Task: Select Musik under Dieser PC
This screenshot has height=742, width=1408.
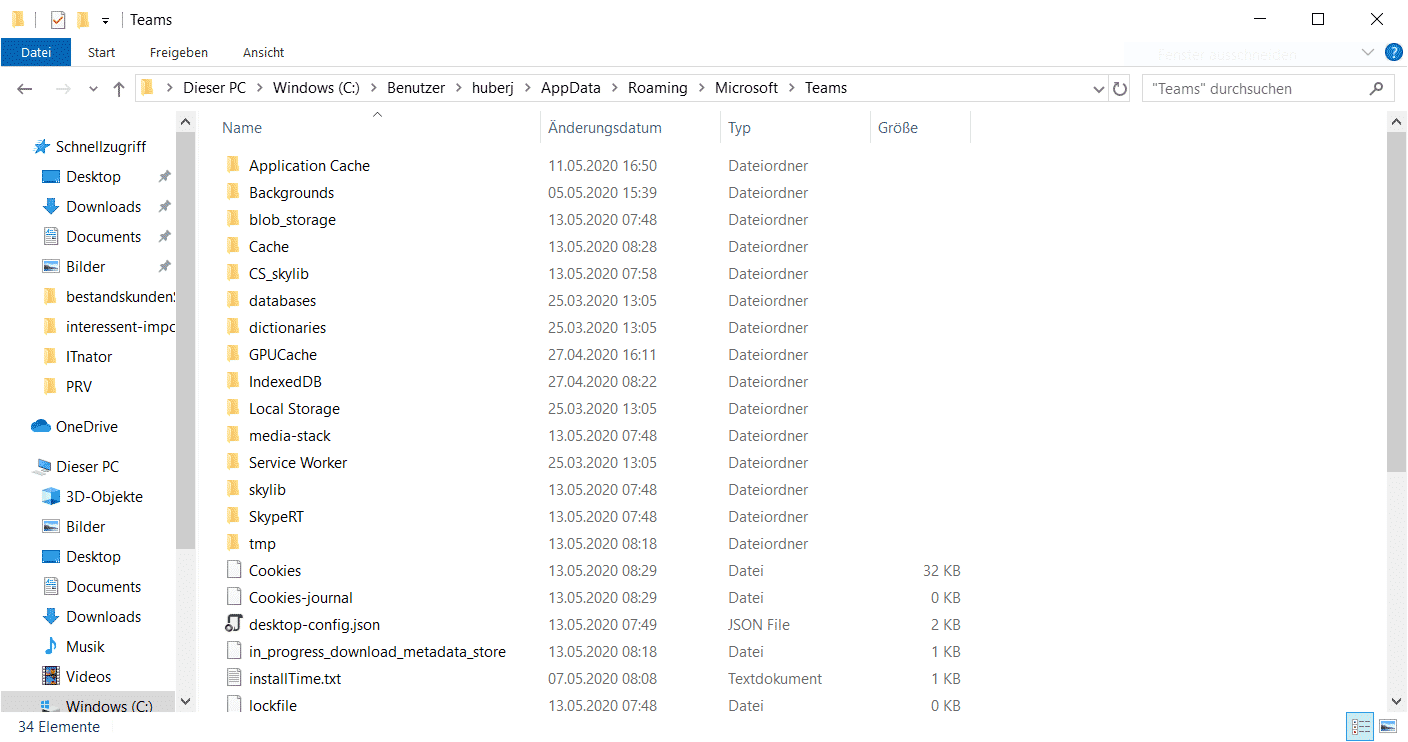Action: 85,647
